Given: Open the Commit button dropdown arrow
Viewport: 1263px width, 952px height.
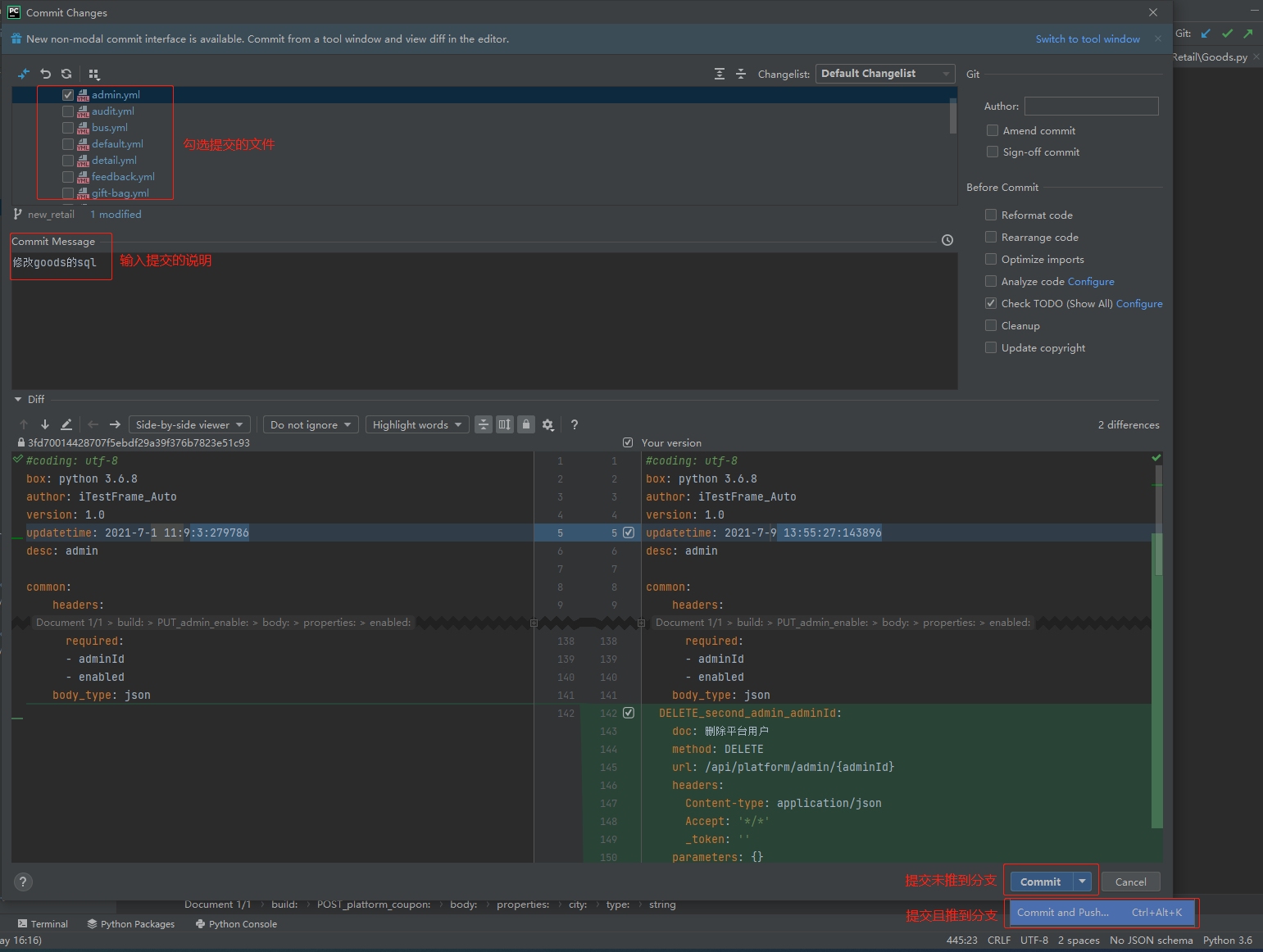Looking at the screenshot, I should coord(1083,882).
